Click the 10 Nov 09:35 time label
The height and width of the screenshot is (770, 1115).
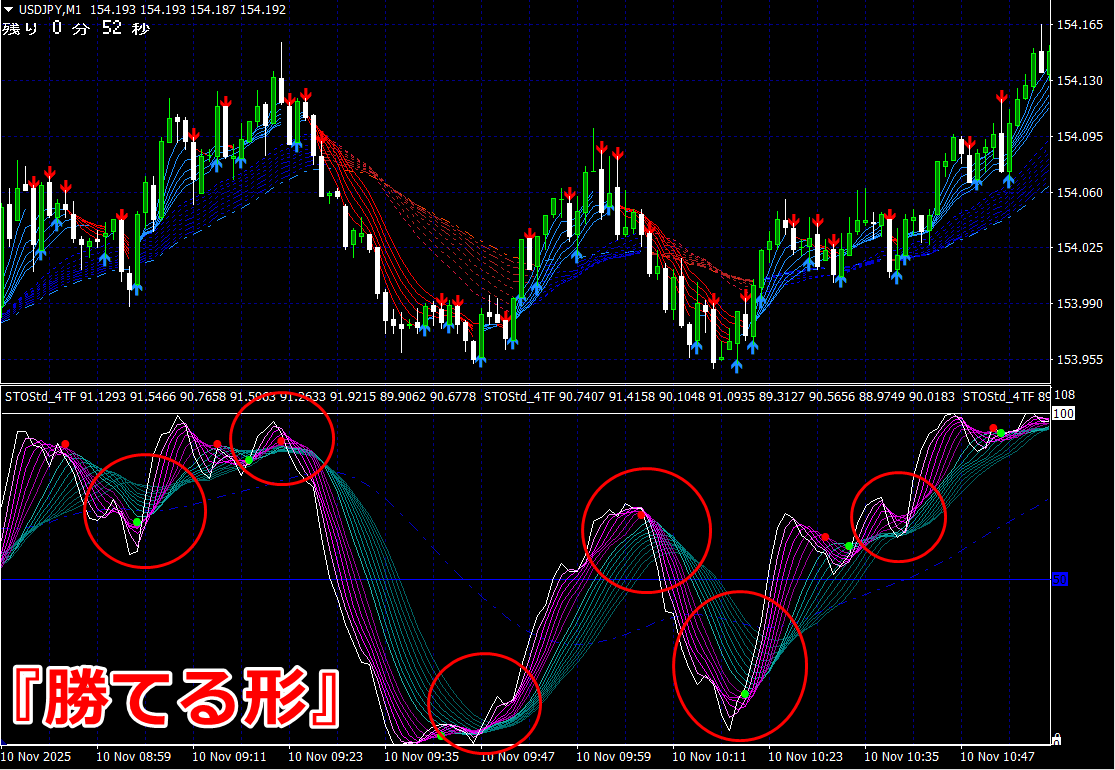[x=422, y=756]
